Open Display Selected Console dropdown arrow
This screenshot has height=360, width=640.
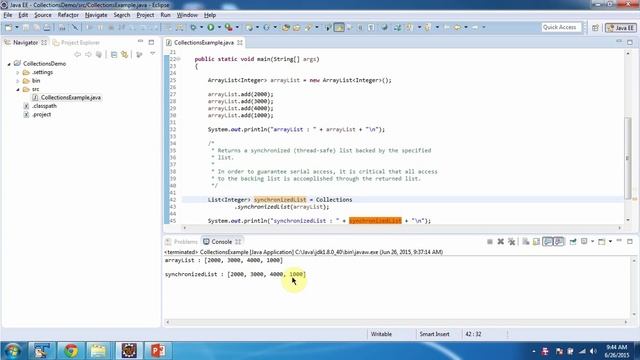click(592, 242)
